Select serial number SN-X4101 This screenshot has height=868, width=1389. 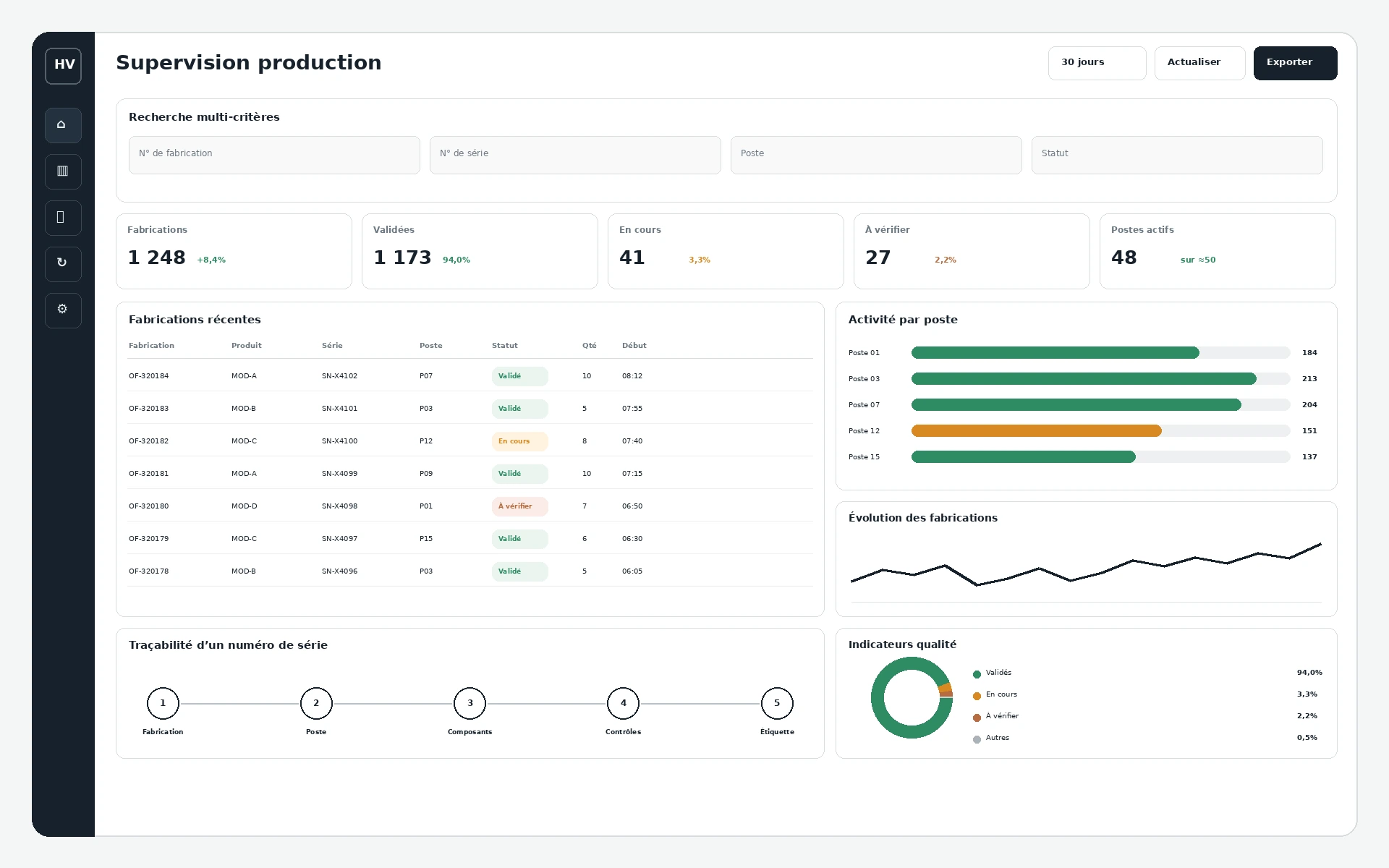[339, 409]
